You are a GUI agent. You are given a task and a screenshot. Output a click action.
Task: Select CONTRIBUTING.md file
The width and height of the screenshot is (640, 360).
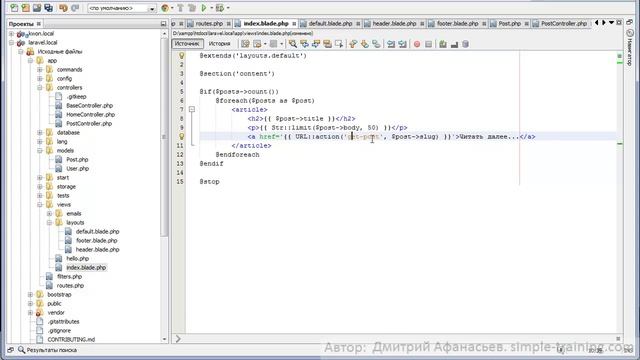point(71,340)
